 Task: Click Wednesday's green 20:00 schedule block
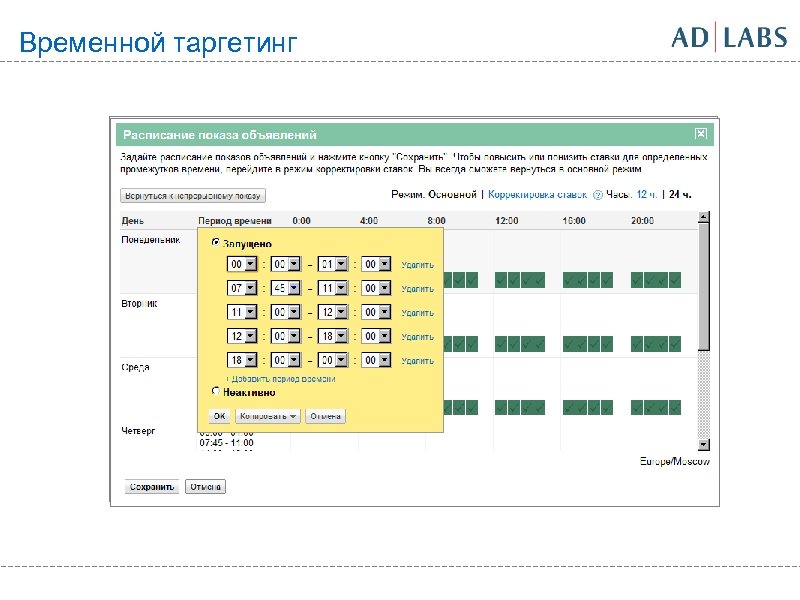656,407
